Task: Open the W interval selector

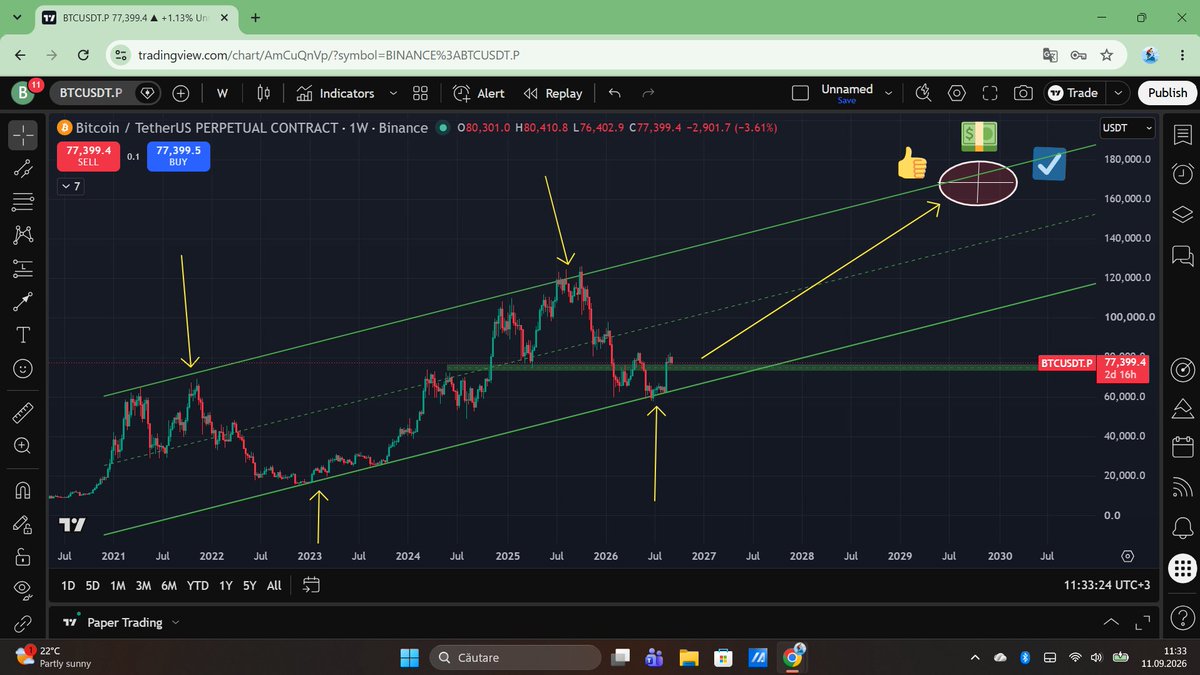Action: click(222, 93)
